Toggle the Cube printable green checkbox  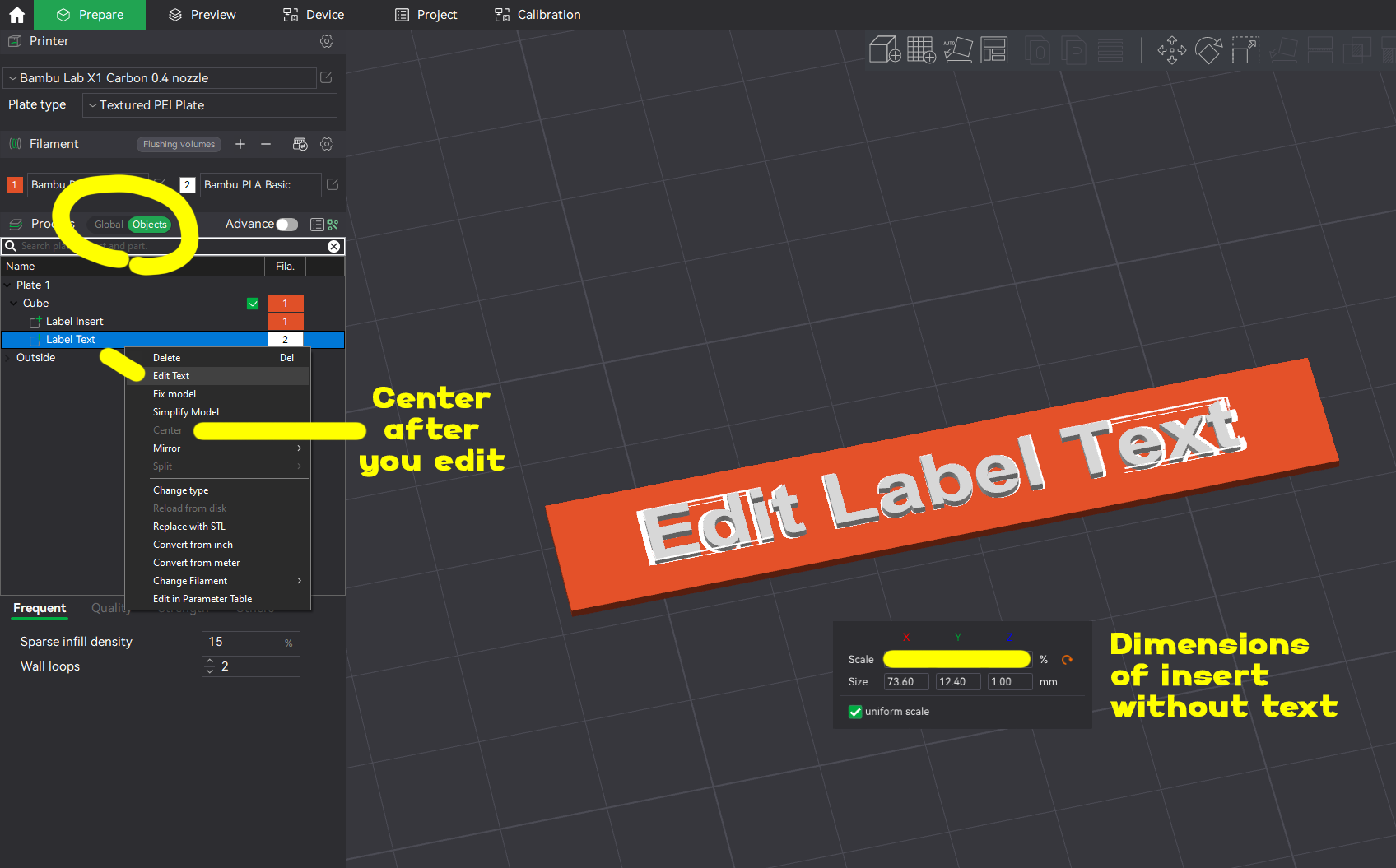pyautogui.click(x=253, y=304)
